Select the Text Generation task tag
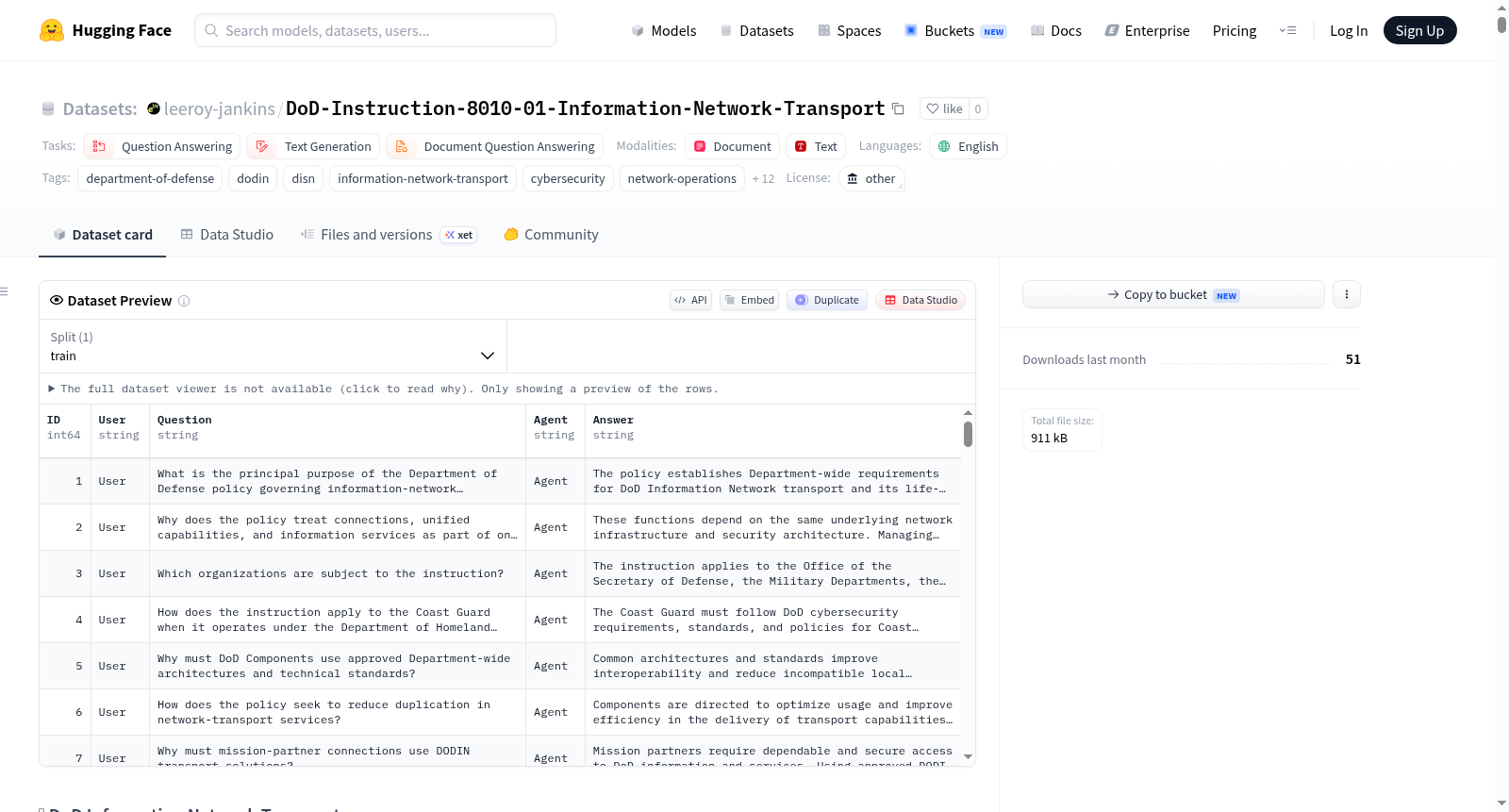The image size is (1509, 812). point(313,146)
